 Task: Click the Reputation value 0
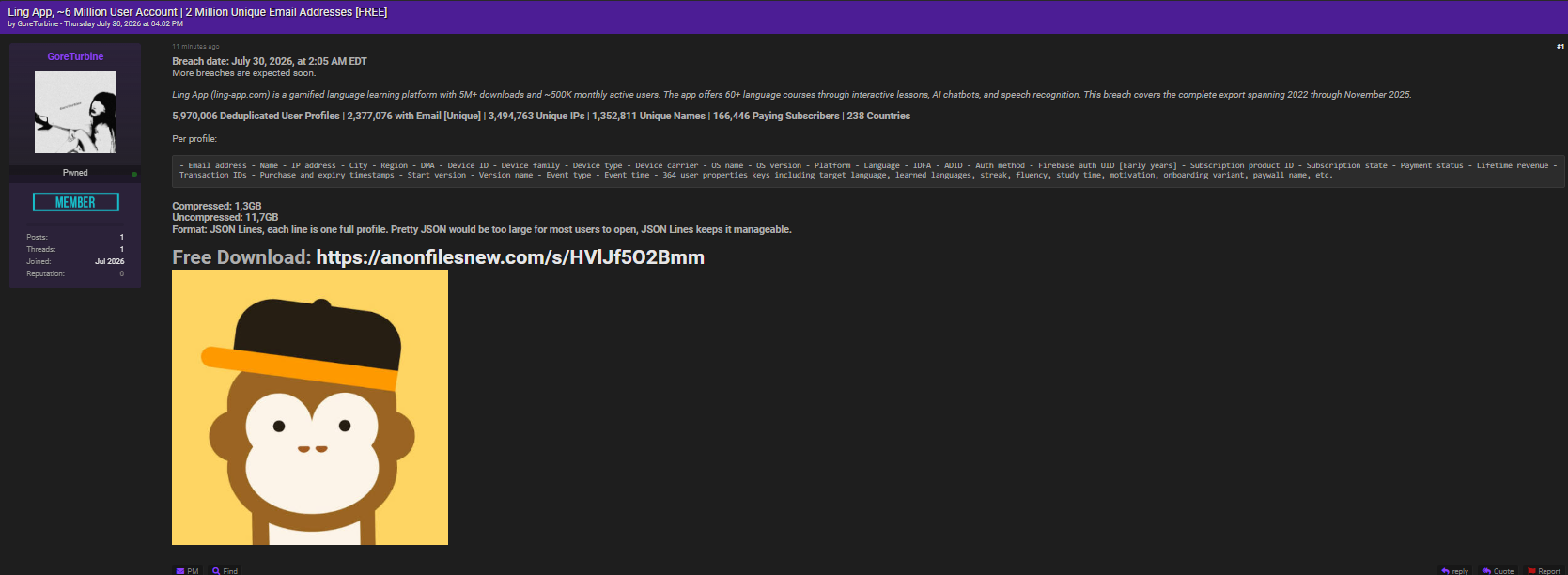(121, 273)
